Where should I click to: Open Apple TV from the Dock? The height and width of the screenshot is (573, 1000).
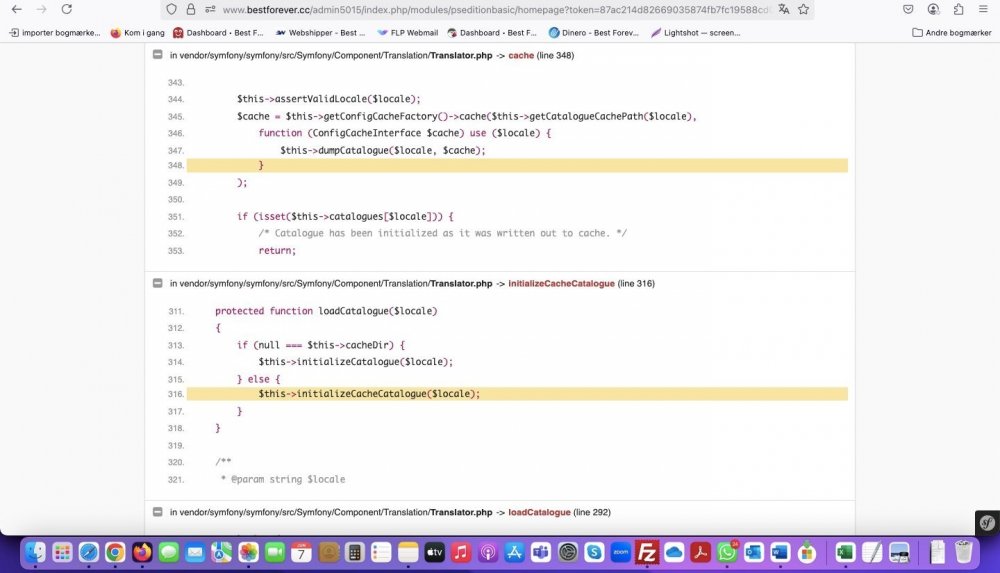(434, 552)
